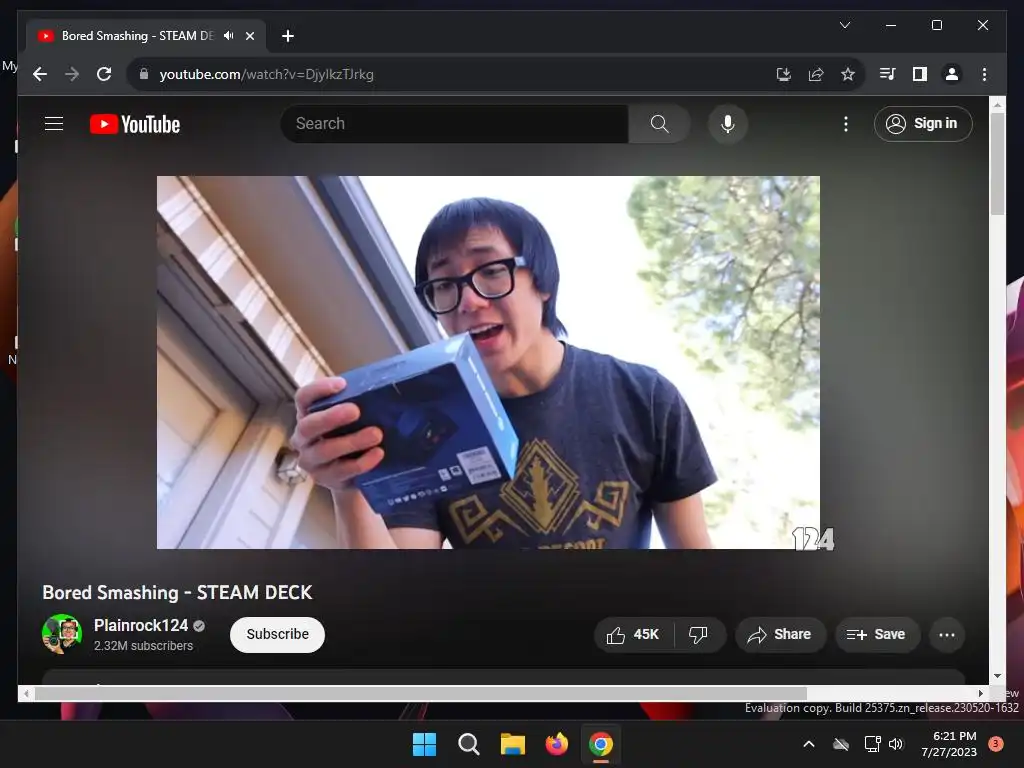This screenshot has width=1024, height=768.
Task: Click the youtube.com address bar URL
Action: coord(266,74)
